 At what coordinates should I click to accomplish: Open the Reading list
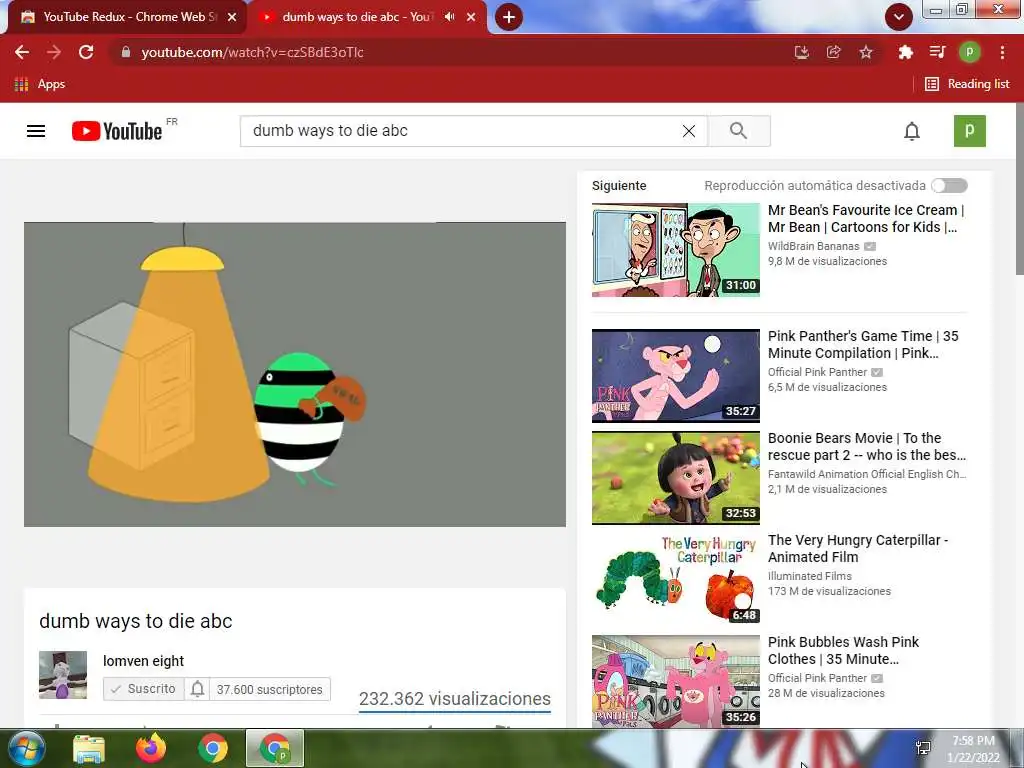[967, 84]
